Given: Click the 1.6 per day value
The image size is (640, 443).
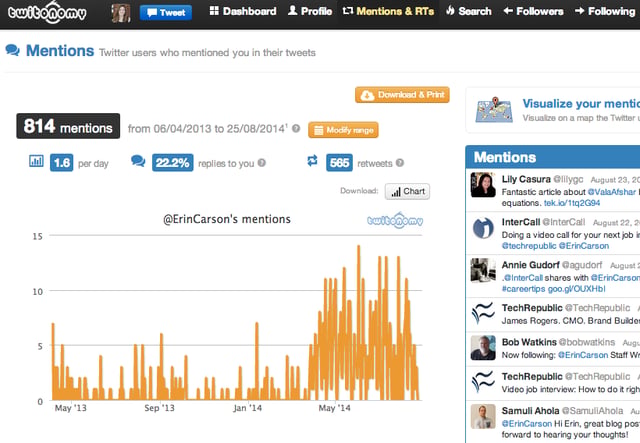Looking at the screenshot, I should tap(62, 163).
